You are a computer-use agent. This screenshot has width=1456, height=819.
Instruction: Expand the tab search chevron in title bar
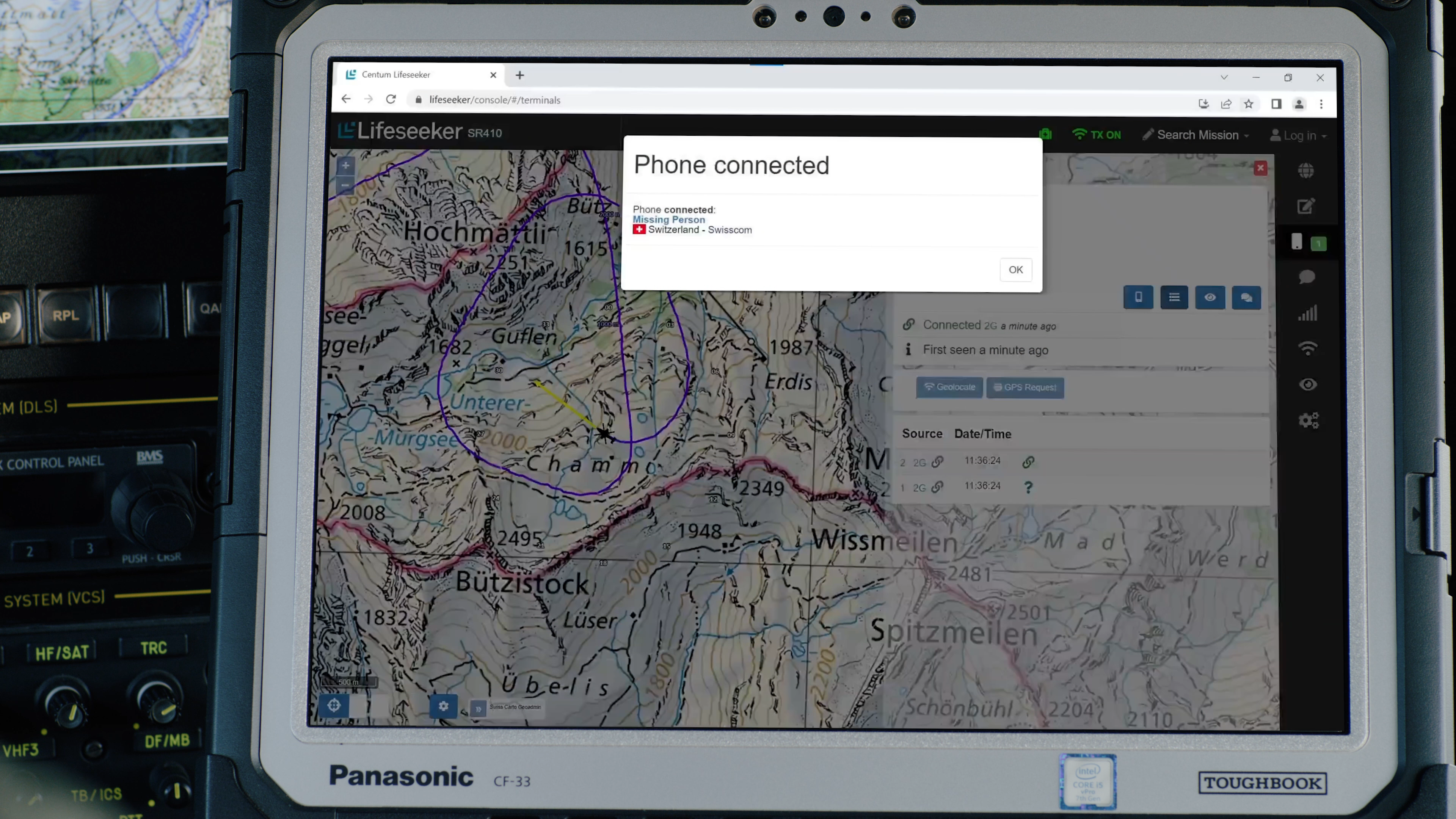click(1224, 77)
